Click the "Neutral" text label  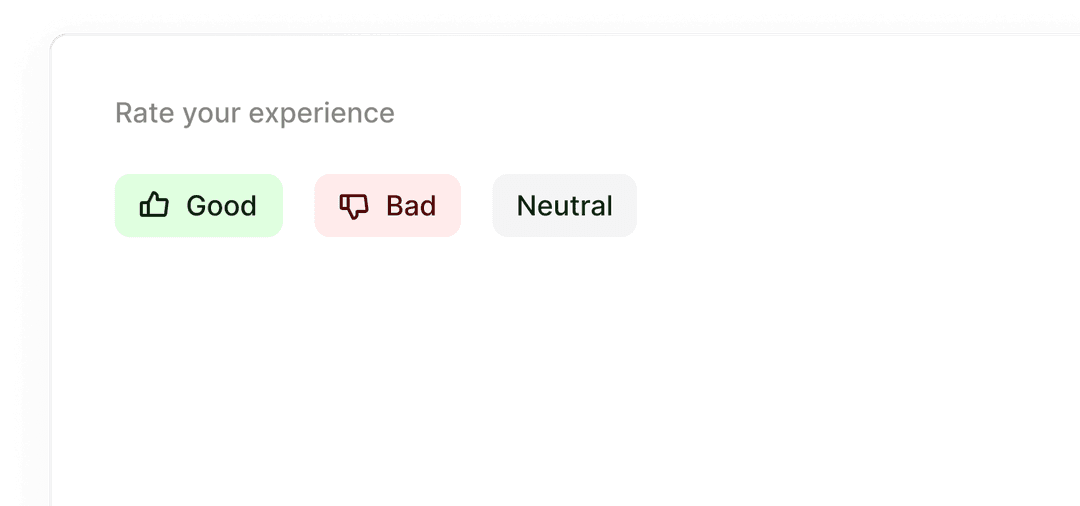tap(564, 206)
